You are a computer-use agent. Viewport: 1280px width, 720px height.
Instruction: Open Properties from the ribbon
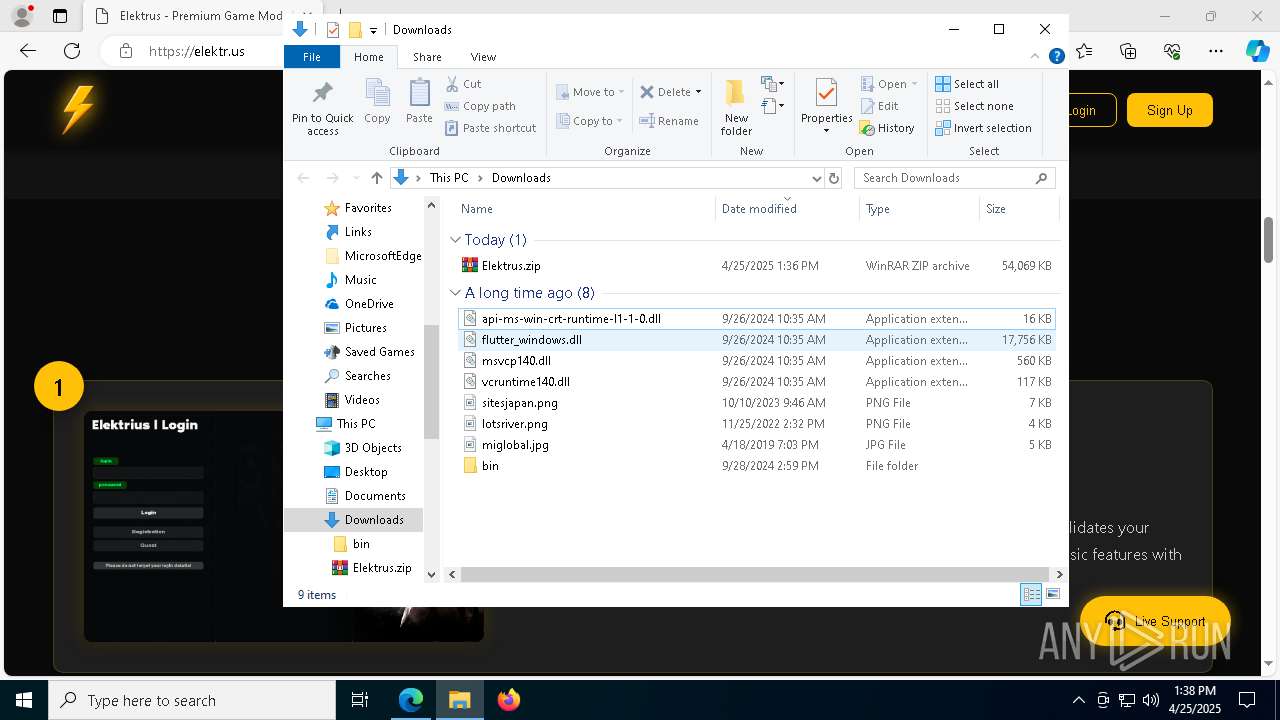point(826,105)
